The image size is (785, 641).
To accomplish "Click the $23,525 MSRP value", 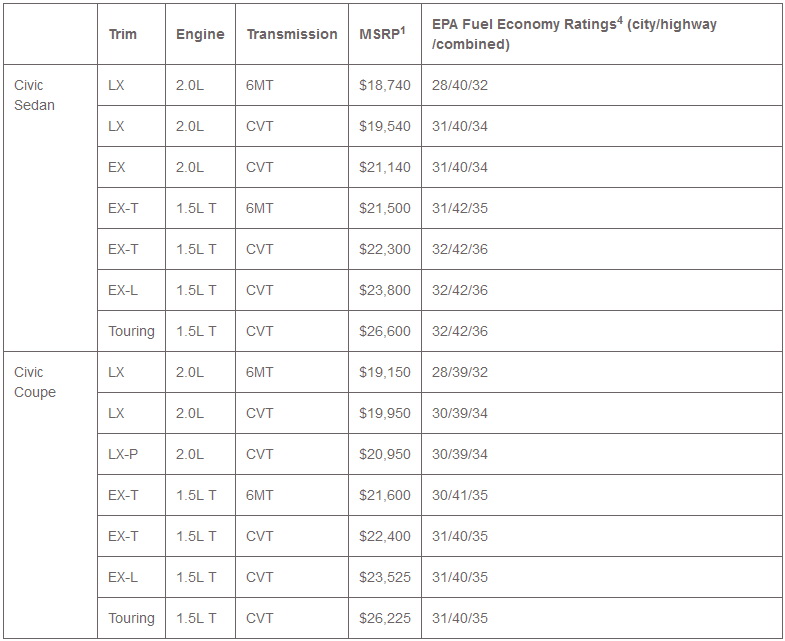I will pyautogui.click(x=385, y=577).
